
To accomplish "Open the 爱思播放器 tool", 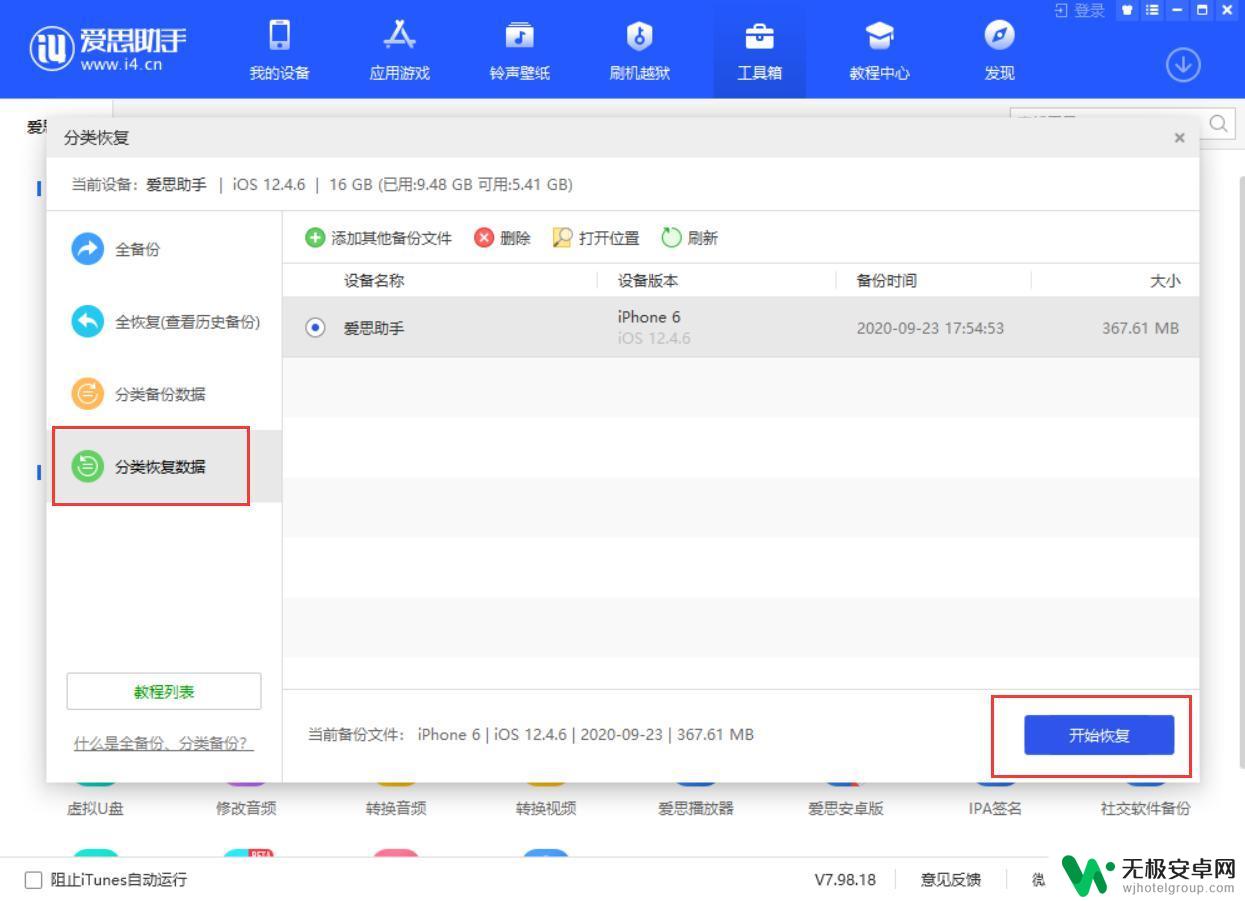I will 696,808.
